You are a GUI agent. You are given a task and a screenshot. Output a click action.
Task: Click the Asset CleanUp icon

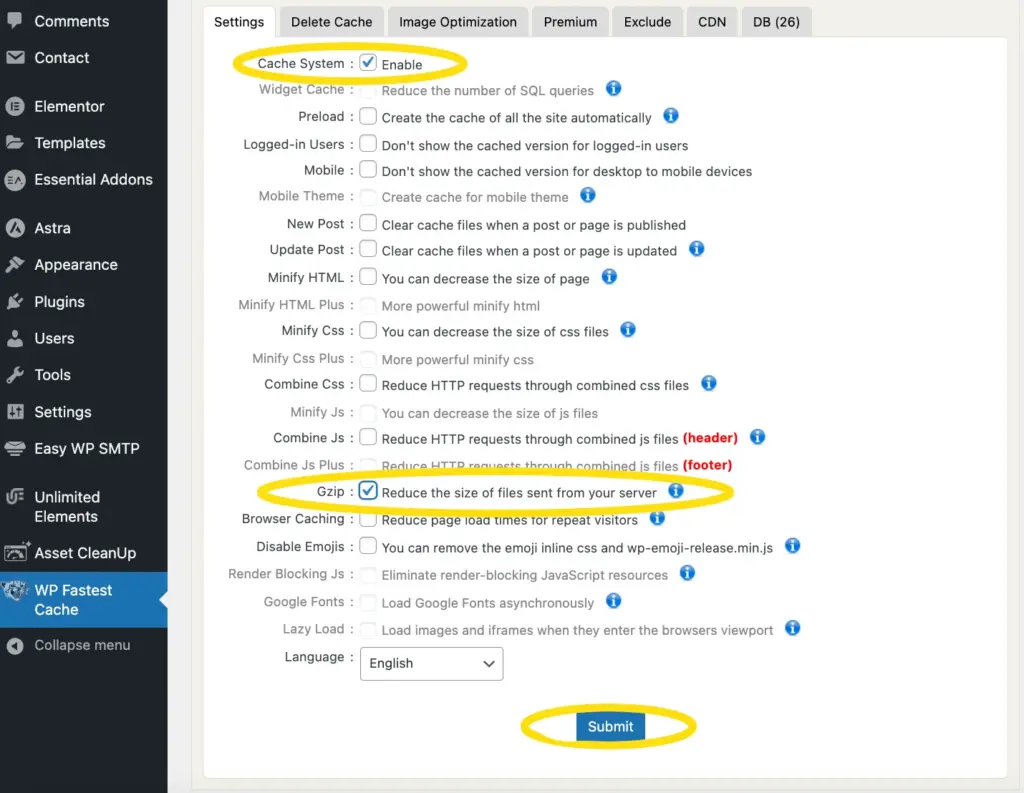[x=16, y=552]
